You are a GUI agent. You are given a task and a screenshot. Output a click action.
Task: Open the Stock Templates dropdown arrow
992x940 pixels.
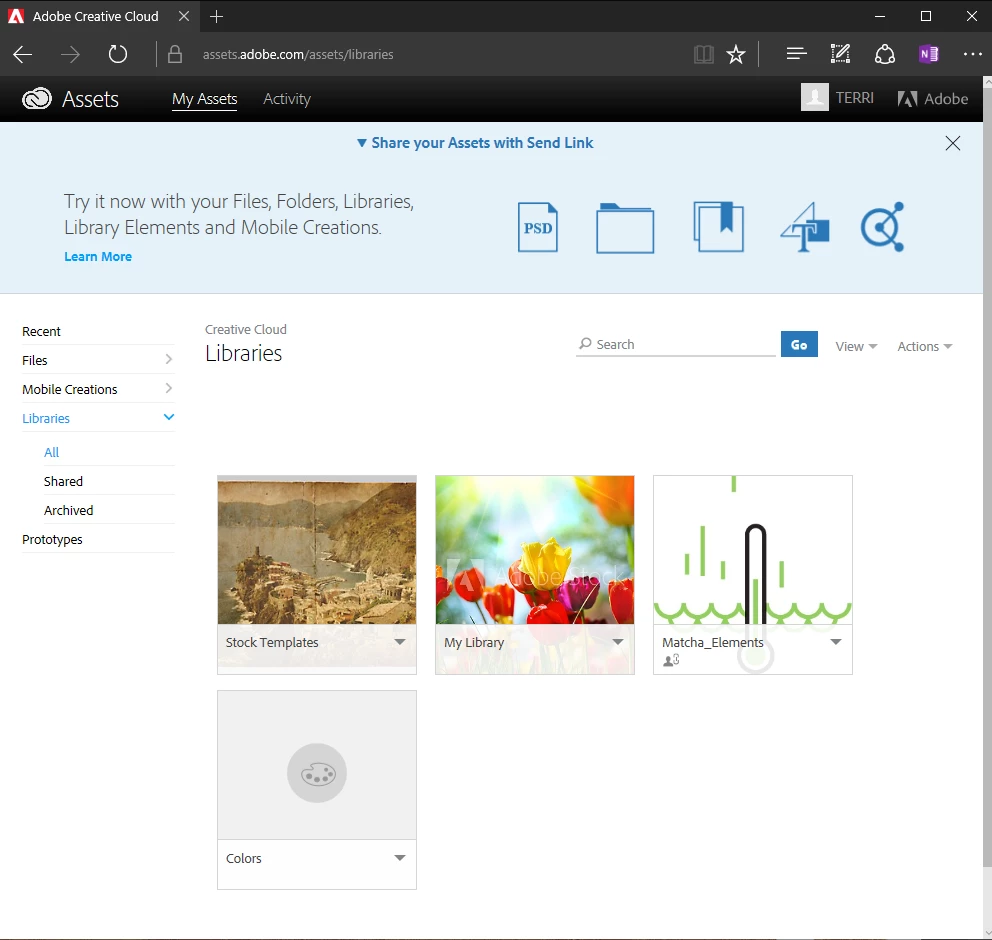pos(400,641)
